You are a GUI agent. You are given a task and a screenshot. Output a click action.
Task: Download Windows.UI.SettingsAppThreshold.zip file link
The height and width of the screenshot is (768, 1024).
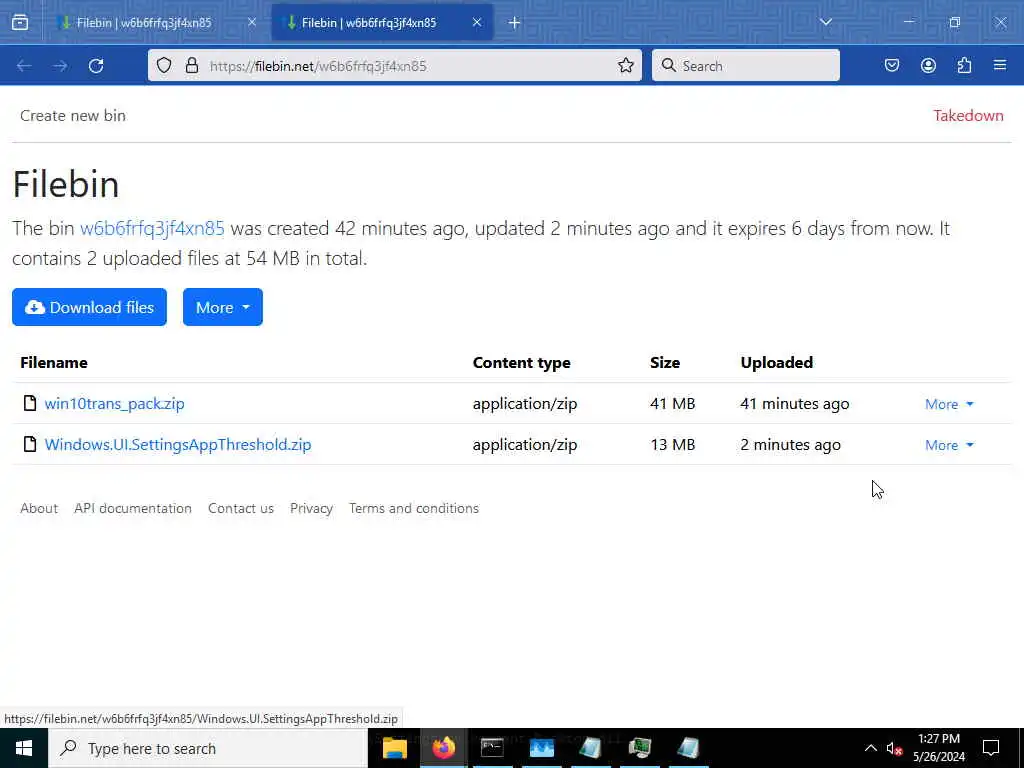click(178, 445)
